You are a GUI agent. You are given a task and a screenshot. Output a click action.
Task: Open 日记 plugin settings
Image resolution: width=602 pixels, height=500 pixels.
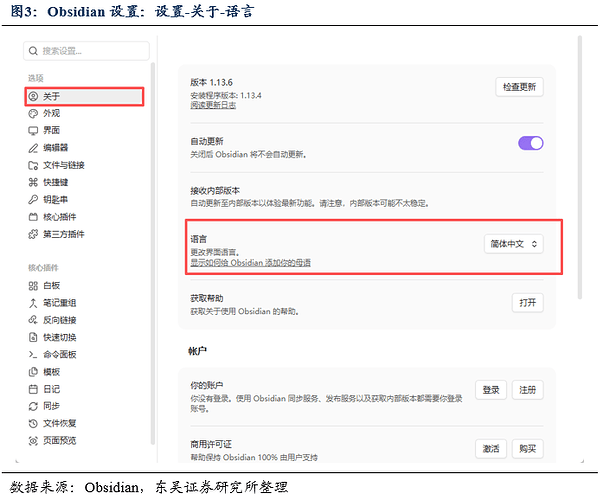pyautogui.click(x=84, y=389)
